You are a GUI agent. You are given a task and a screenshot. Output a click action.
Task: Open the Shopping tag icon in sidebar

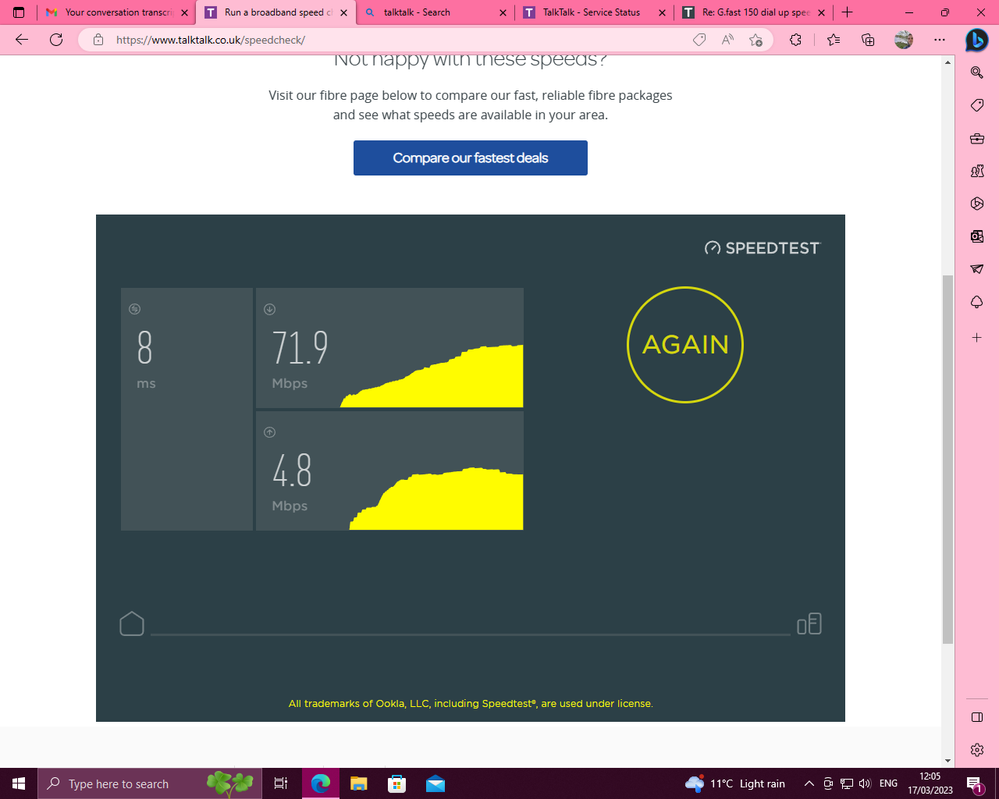977,105
